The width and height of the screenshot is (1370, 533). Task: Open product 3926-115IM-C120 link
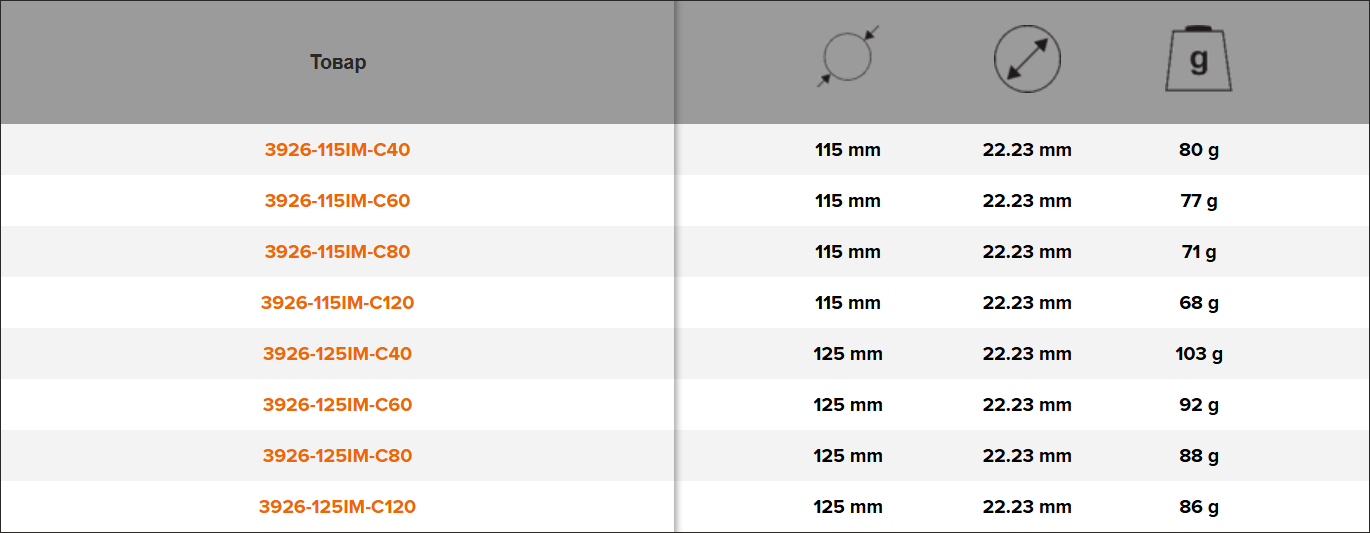click(x=338, y=303)
